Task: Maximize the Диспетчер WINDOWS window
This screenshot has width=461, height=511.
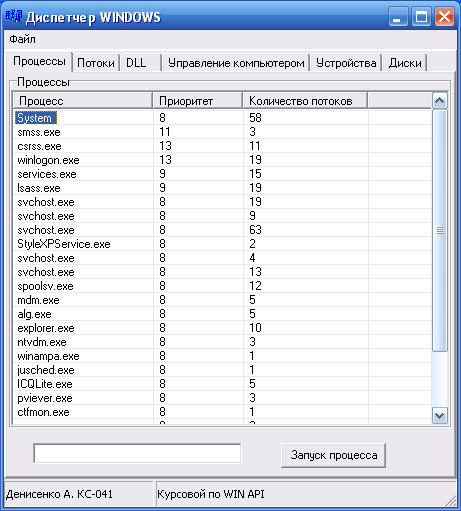Action: pos(421,17)
